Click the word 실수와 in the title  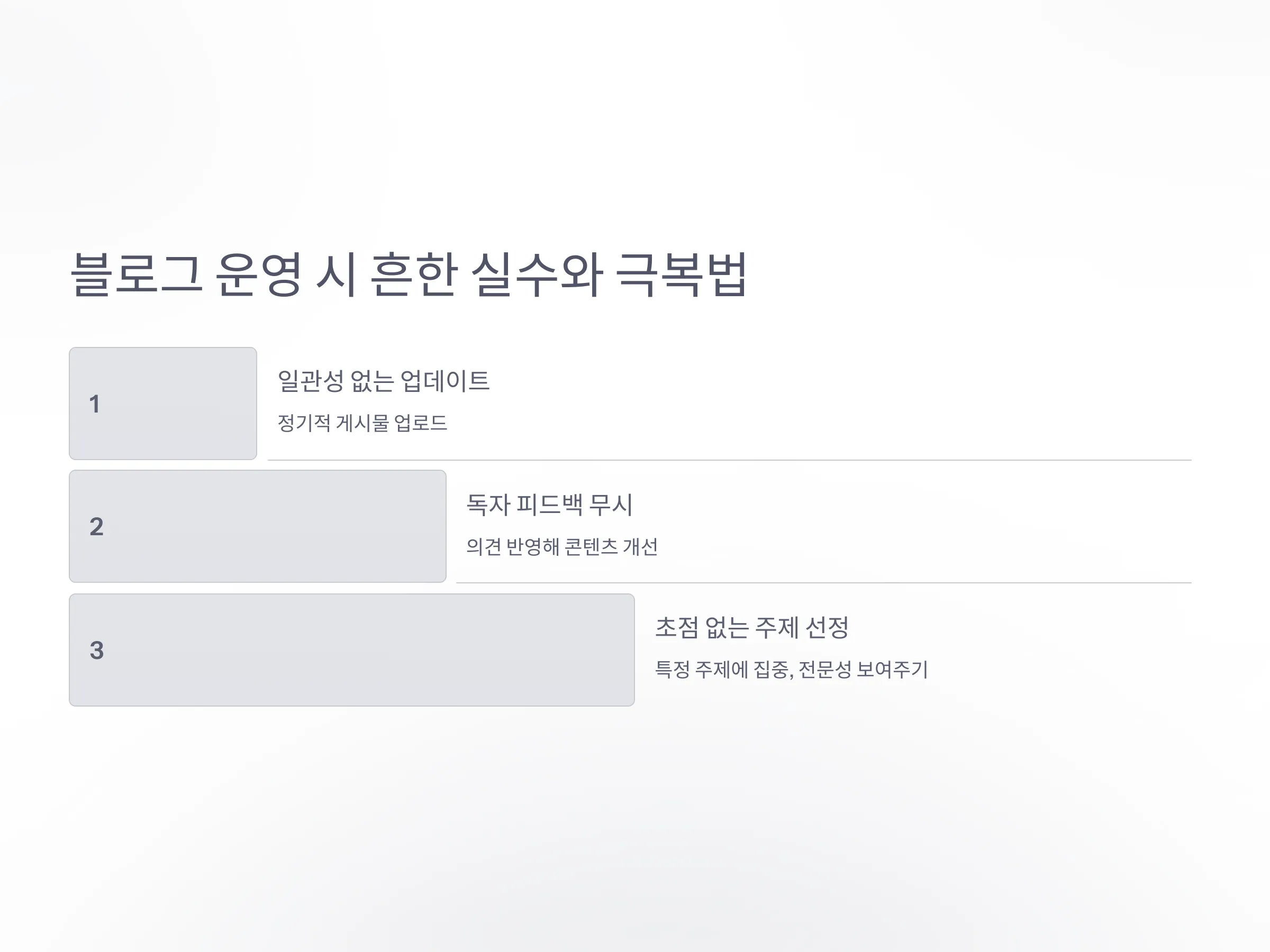[537, 274]
